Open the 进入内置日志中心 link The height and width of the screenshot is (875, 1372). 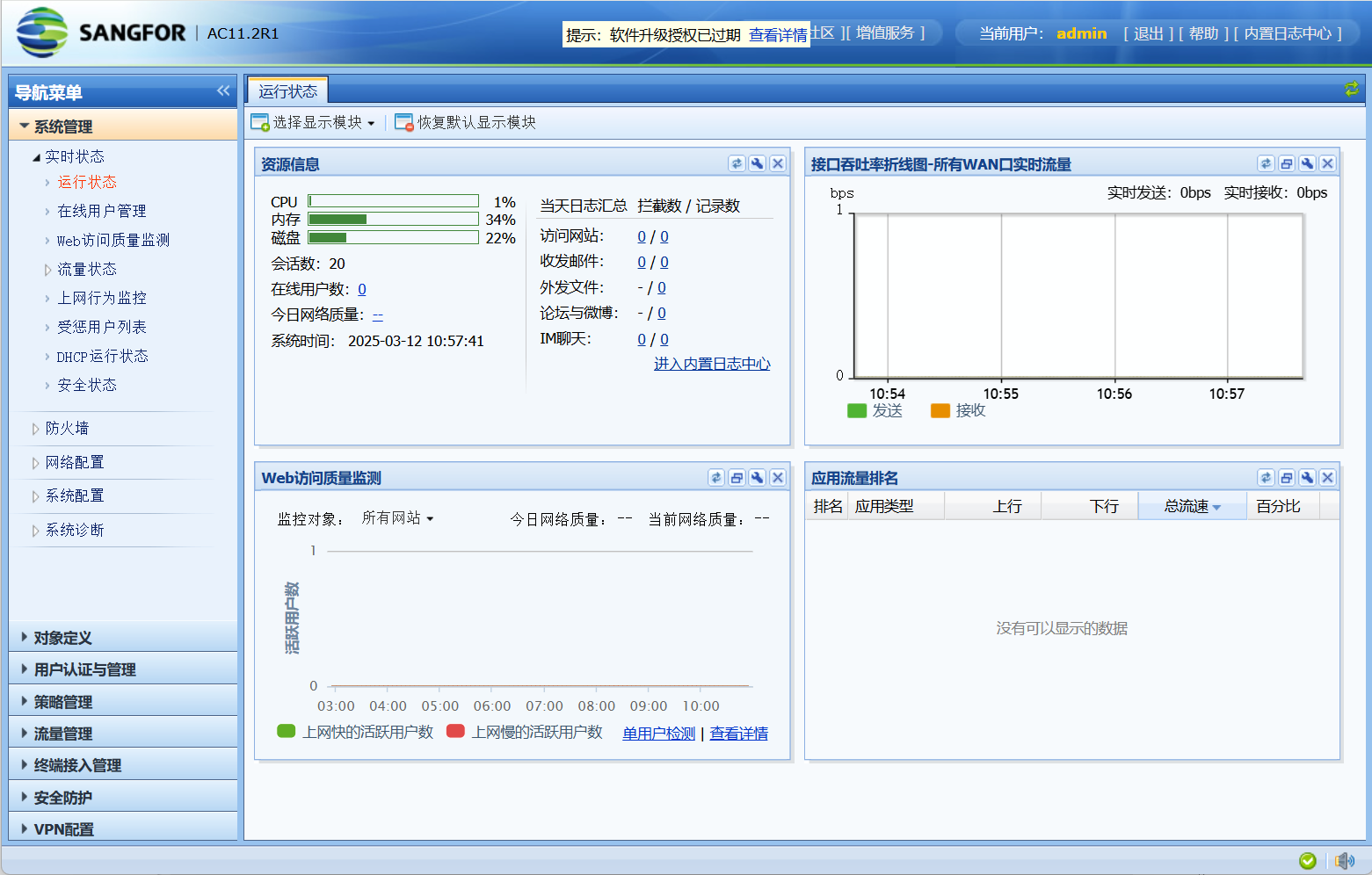(x=712, y=364)
